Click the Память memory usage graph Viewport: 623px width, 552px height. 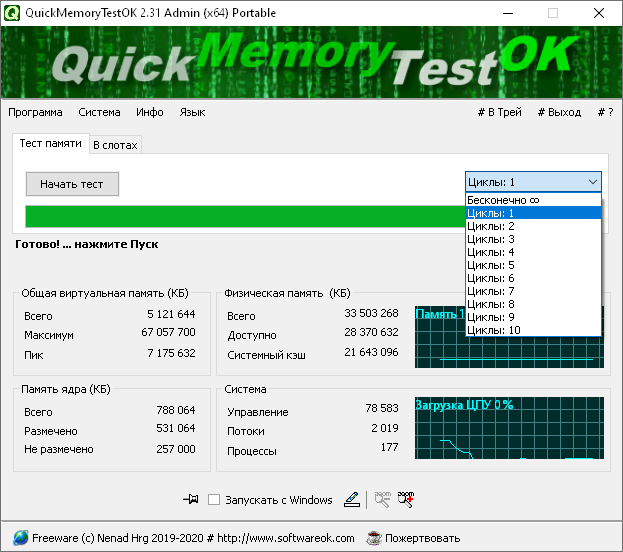(x=509, y=337)
